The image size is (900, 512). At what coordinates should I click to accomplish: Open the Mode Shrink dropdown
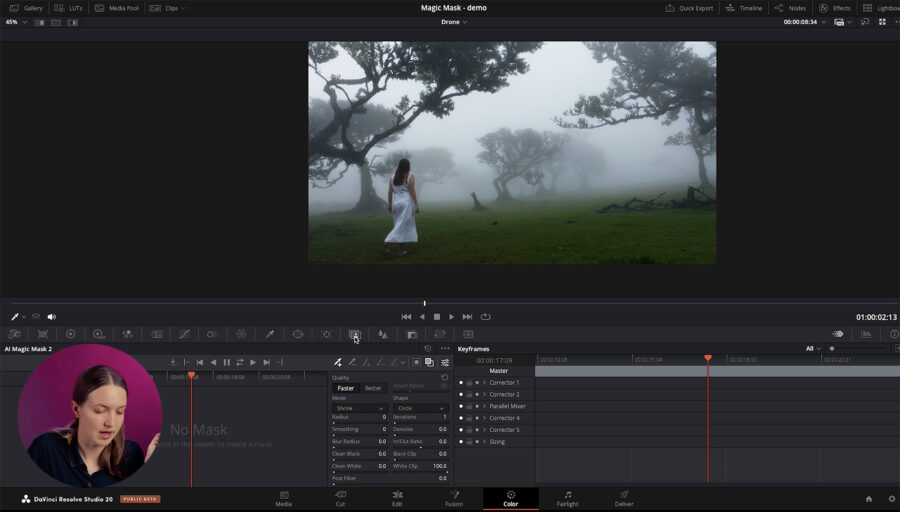click(x=359, y=408)
